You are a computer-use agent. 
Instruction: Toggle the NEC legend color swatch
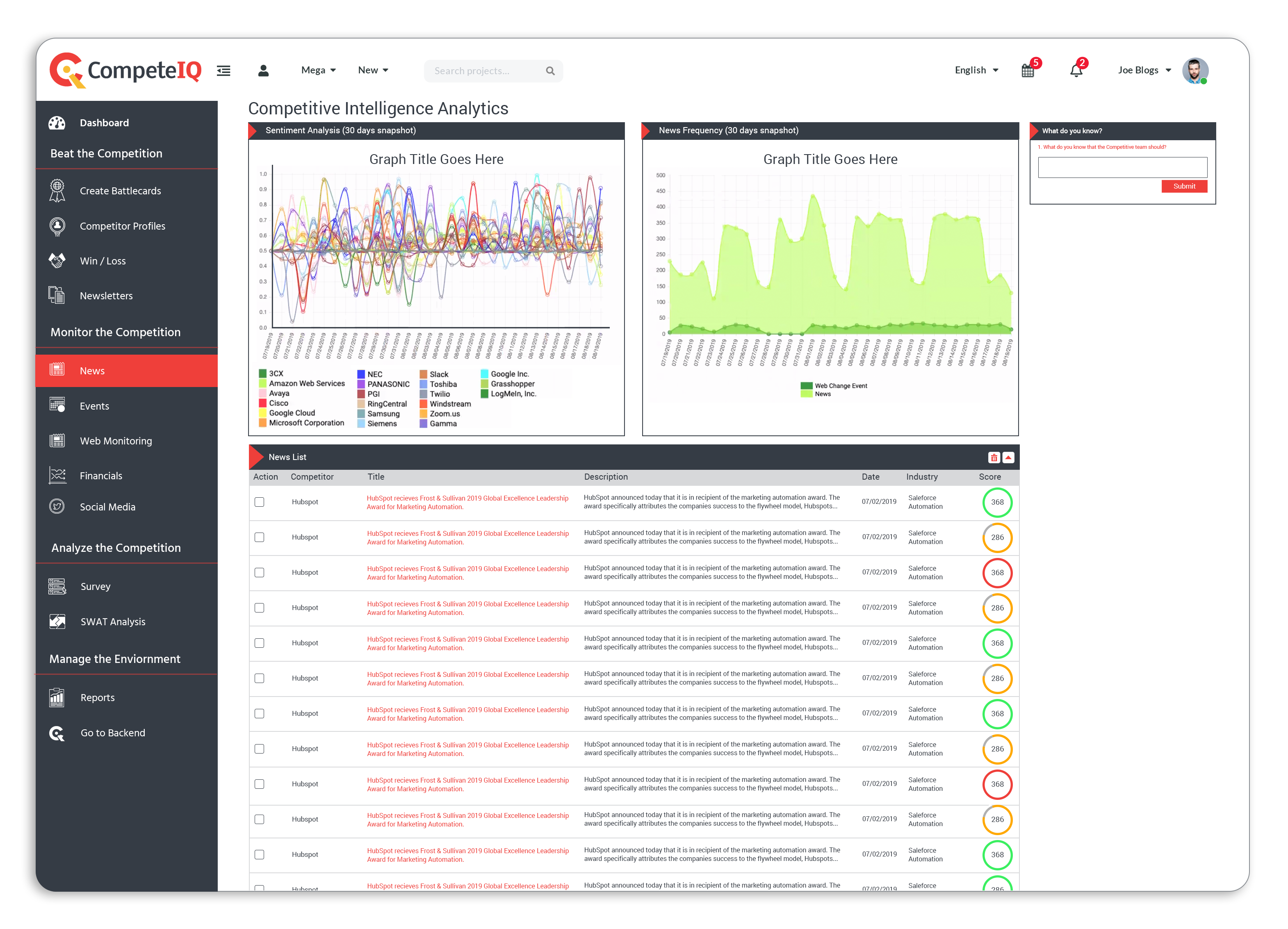point(361,374)
